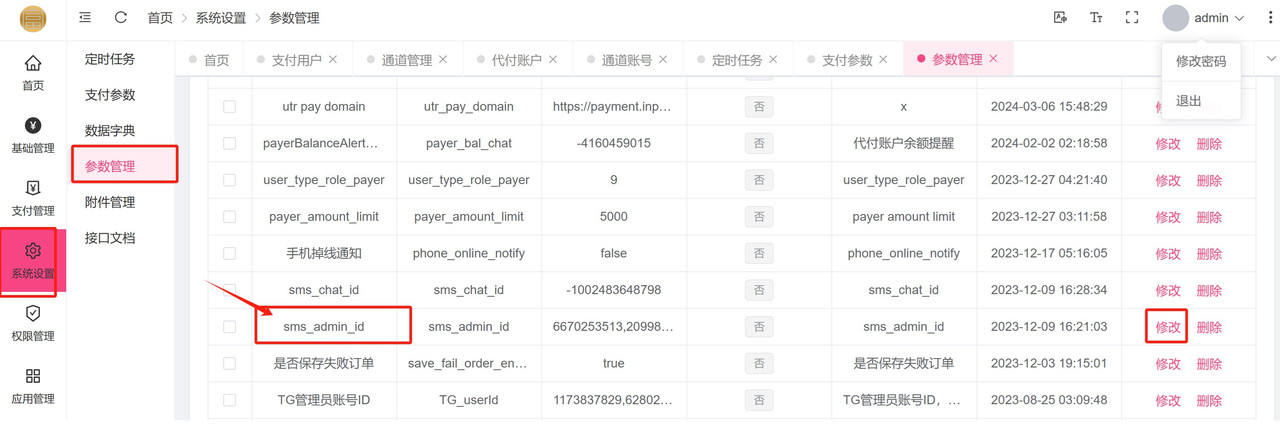Click 删除 for the sms_chat_id row

pyautogui.click(x=1209, y=291)
